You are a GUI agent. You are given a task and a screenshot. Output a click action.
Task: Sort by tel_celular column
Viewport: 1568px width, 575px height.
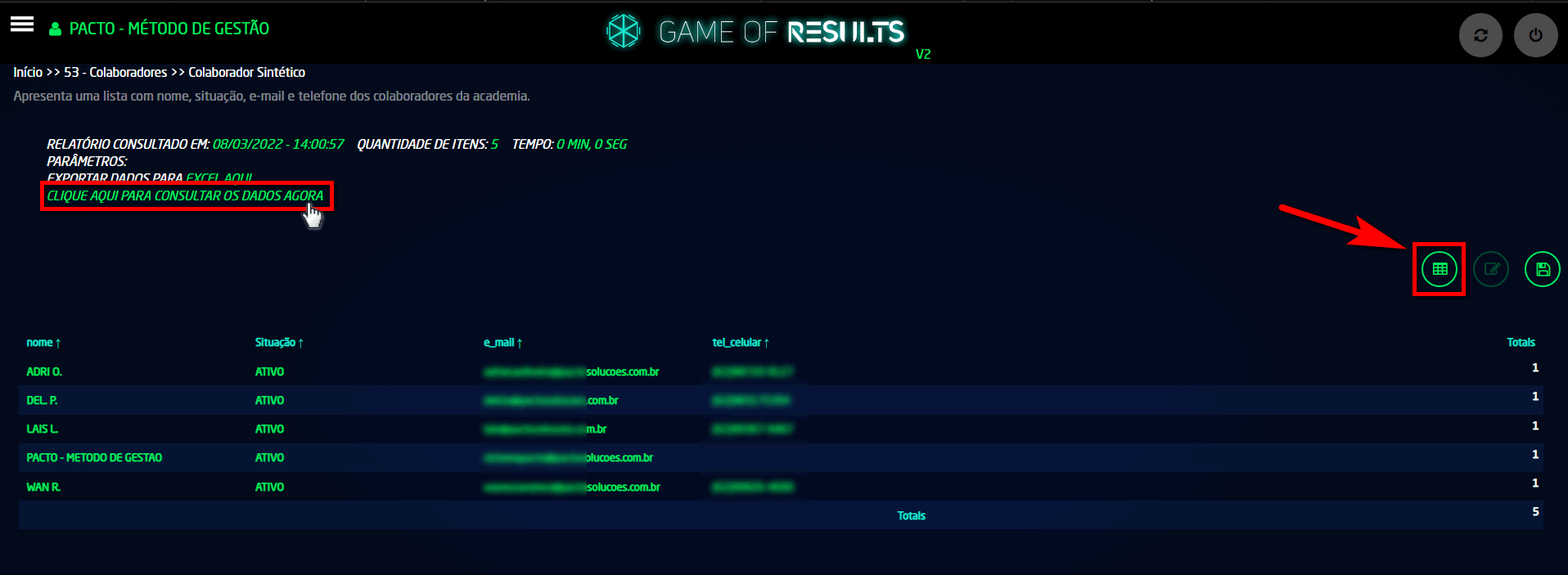(x=741, y=343)
